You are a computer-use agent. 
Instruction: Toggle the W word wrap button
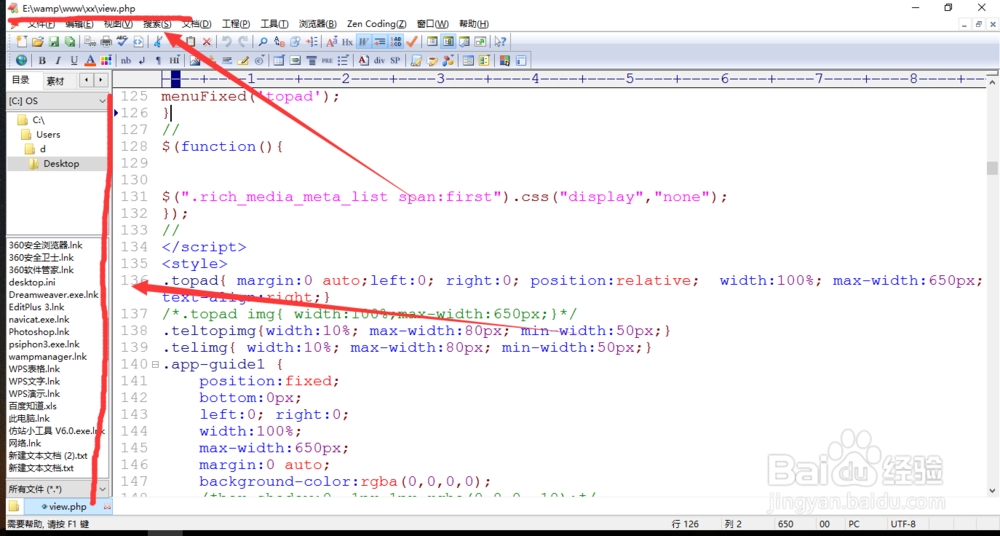pyautogui.click(x=363, y=41)
